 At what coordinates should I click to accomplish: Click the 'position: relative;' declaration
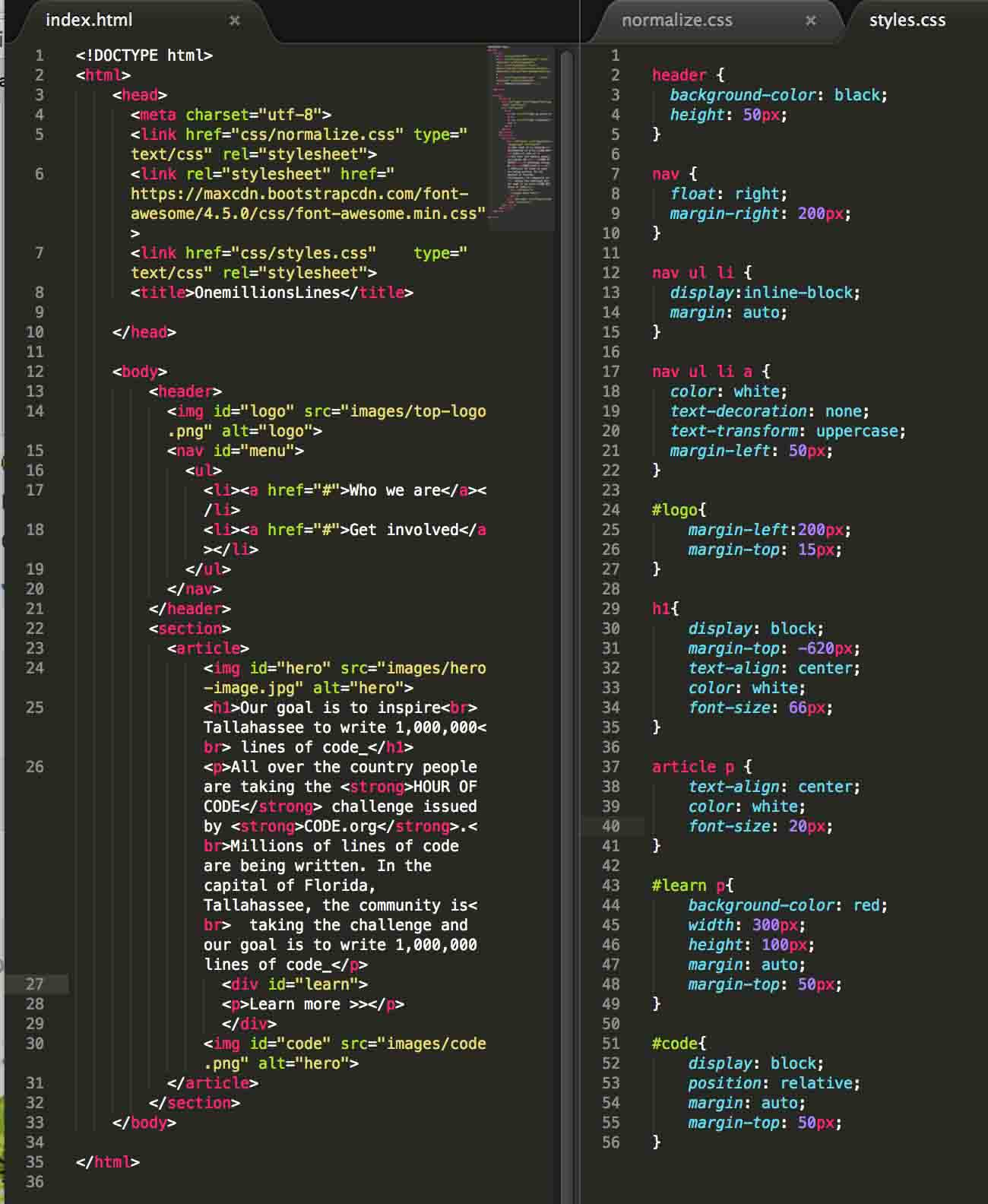(774, 1083)
